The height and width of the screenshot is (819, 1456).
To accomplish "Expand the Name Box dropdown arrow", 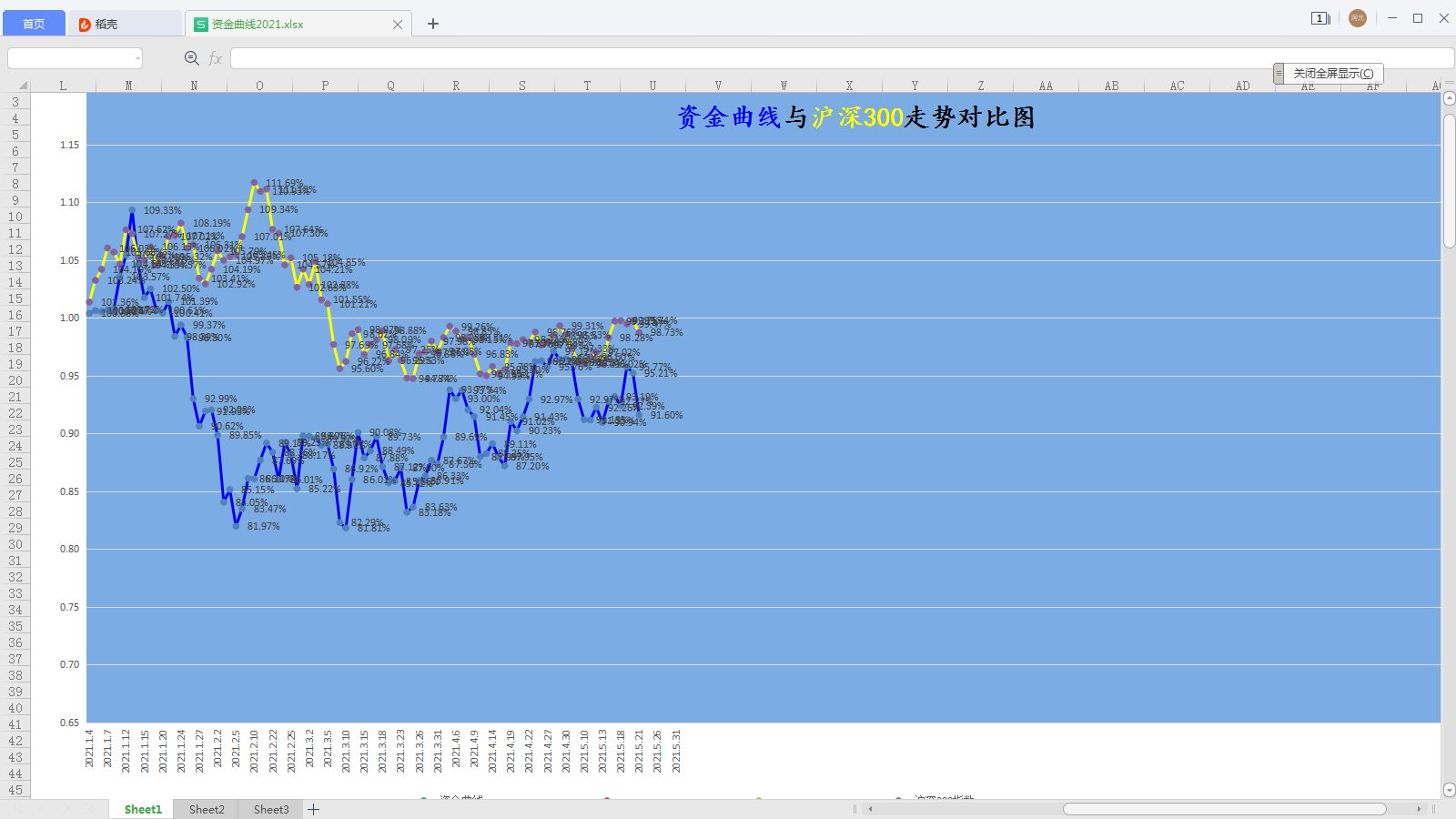I will [137, 58].
